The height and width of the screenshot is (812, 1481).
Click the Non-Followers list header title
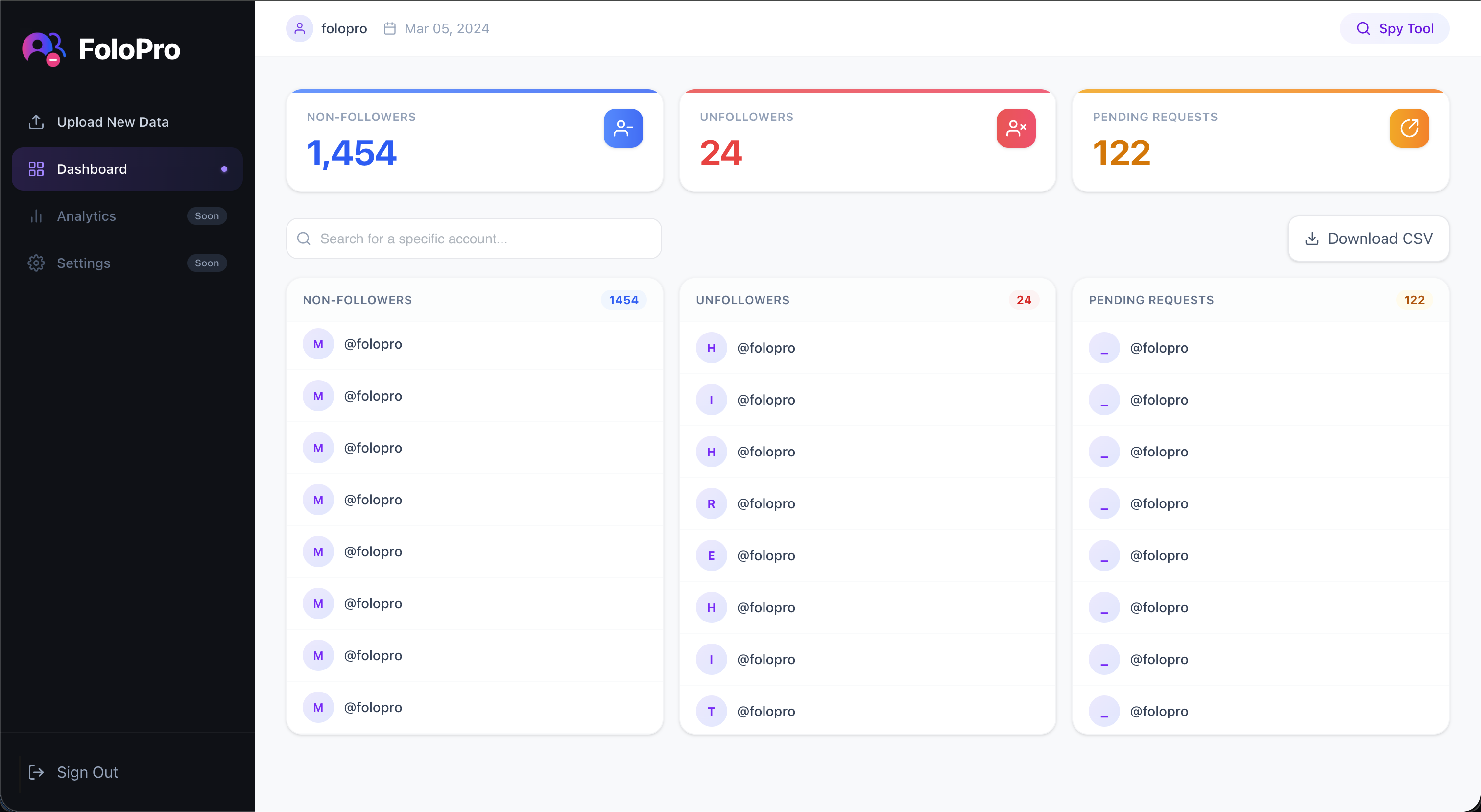(x=358, y=300)
